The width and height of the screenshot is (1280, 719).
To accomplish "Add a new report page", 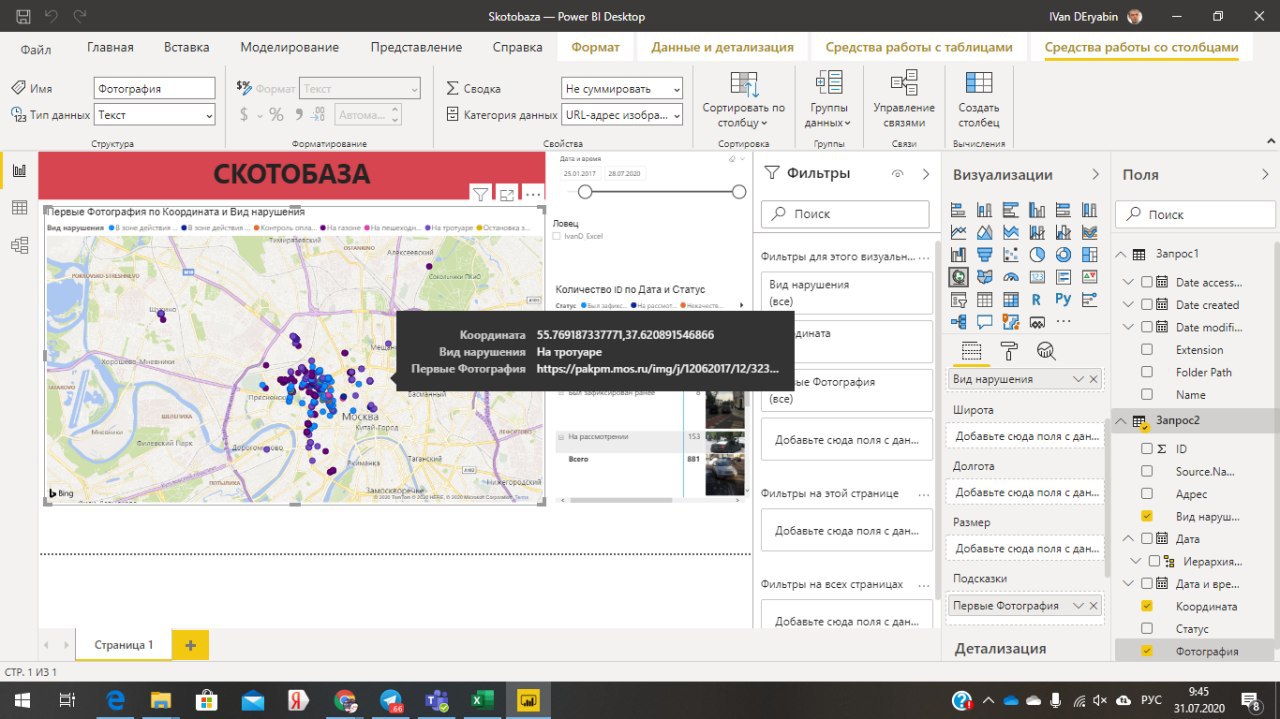I will (190, 645).
